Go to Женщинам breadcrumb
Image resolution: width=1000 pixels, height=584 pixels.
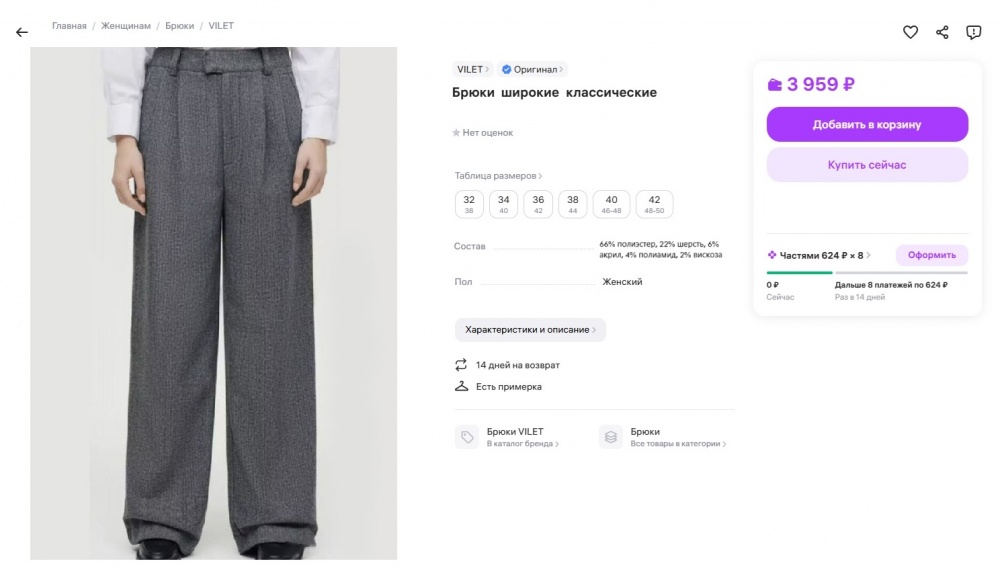pos(126,26)
